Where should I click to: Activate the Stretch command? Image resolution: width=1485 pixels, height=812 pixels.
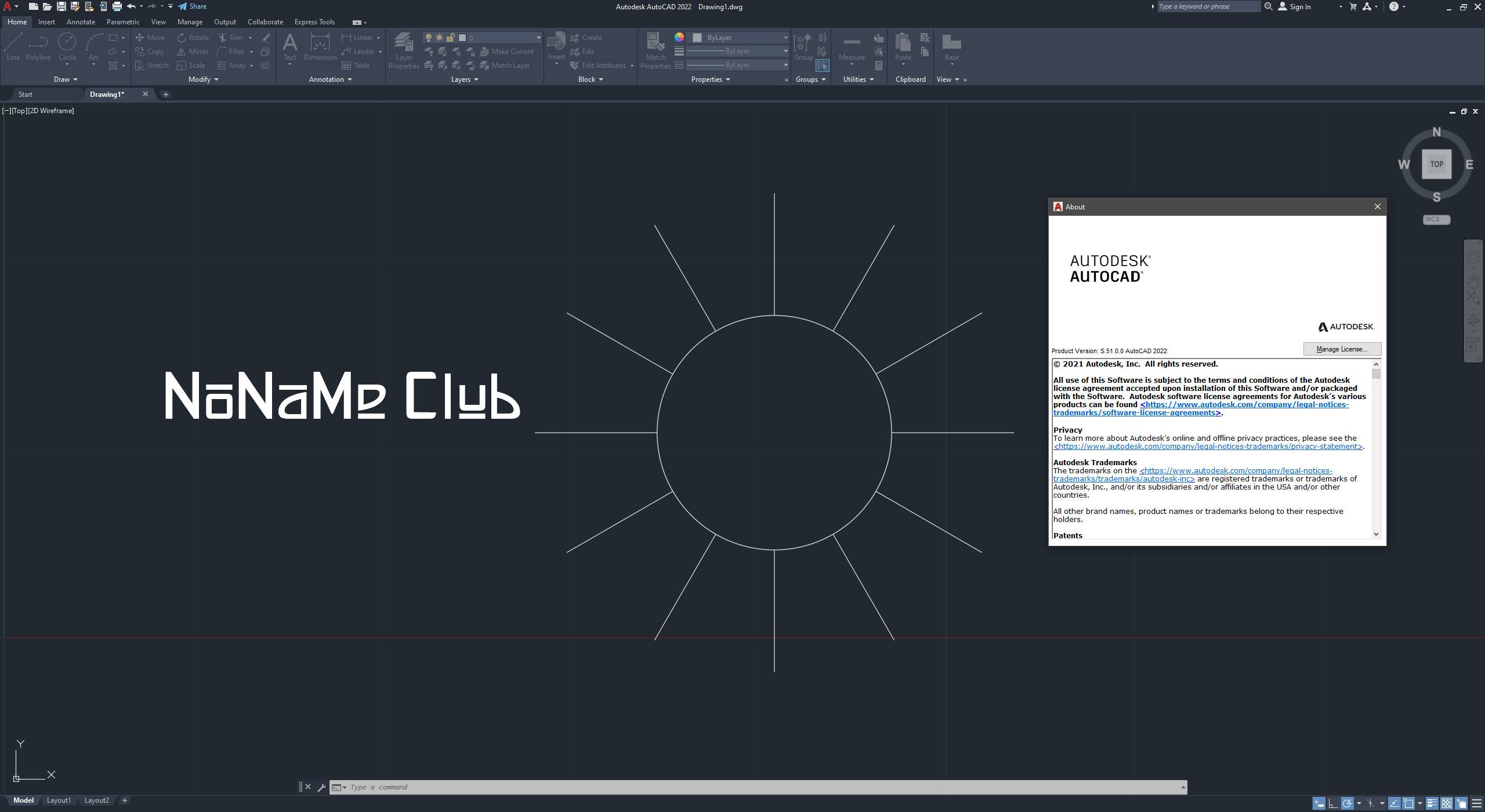click(x=152, y=66)
